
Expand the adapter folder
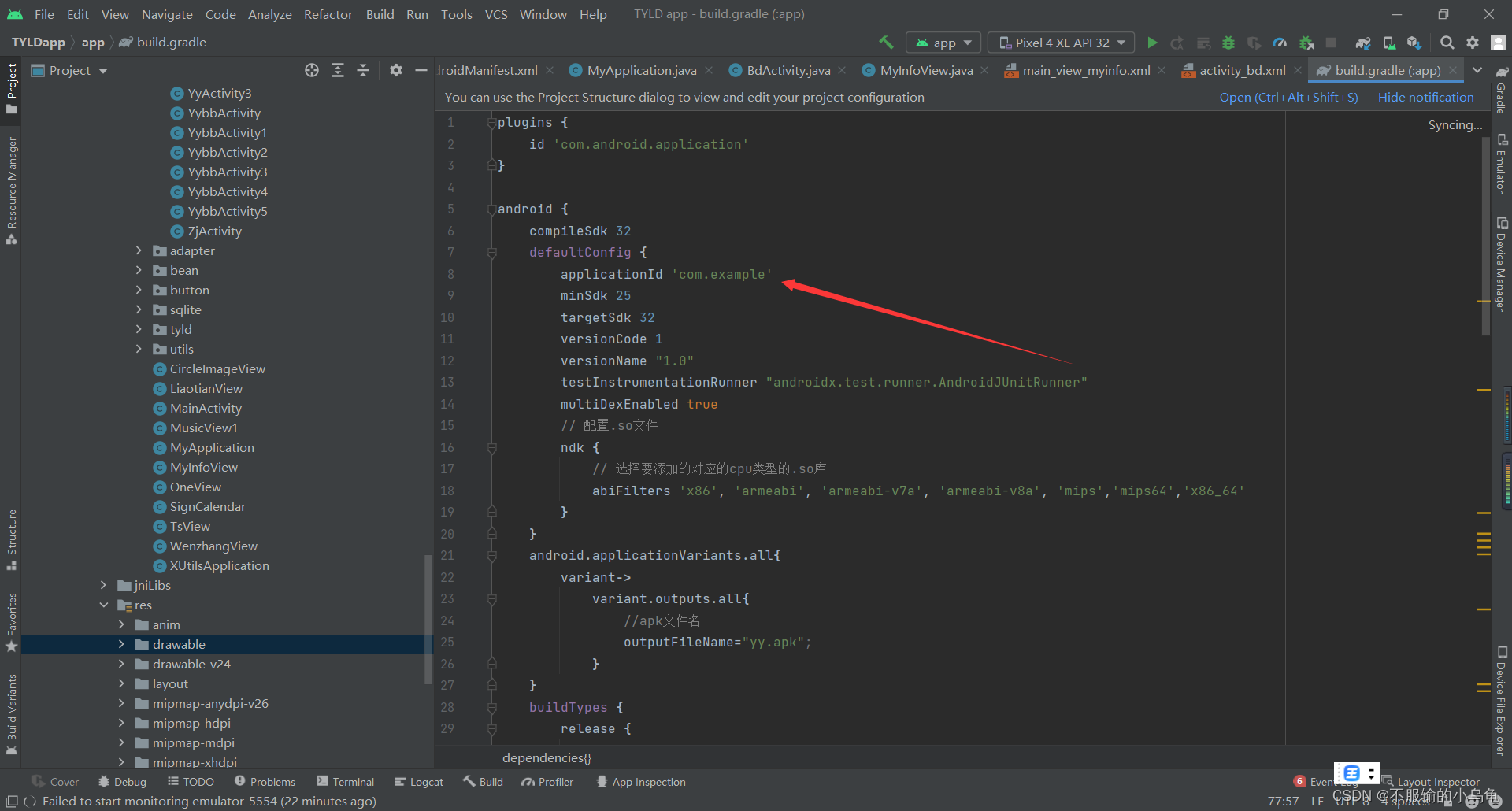point(139,250)
